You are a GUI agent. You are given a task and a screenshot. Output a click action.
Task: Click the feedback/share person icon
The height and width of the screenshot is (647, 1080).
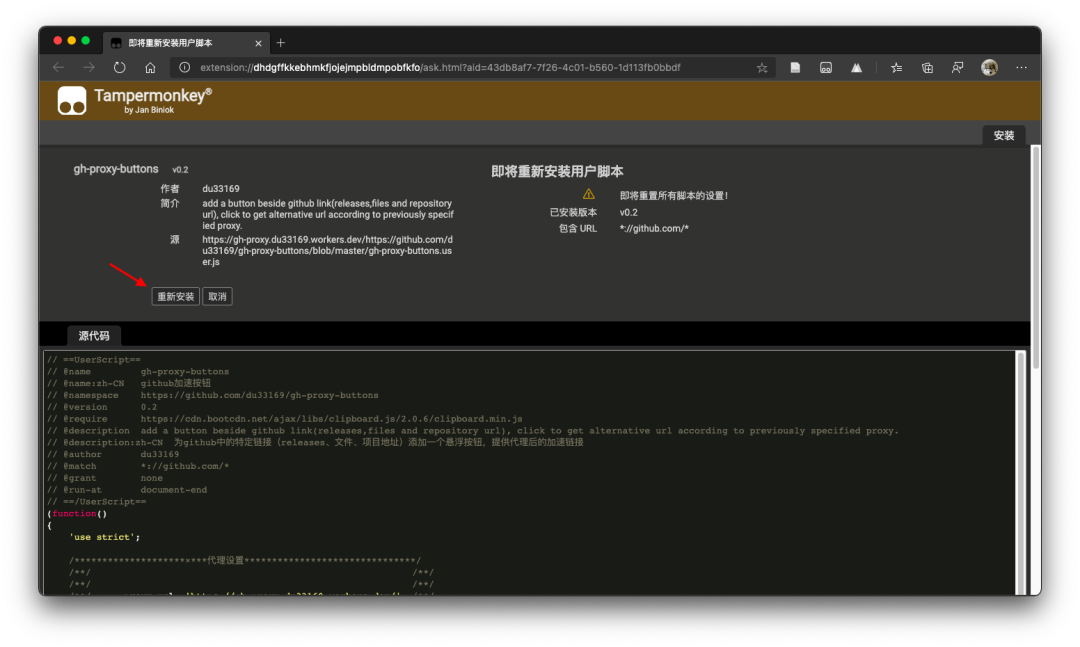tap(957, 68)
